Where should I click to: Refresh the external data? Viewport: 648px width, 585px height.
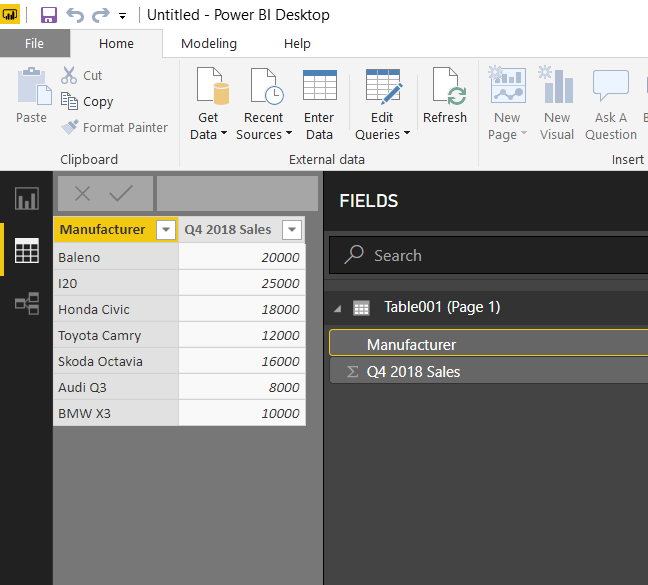pos(445,95)
